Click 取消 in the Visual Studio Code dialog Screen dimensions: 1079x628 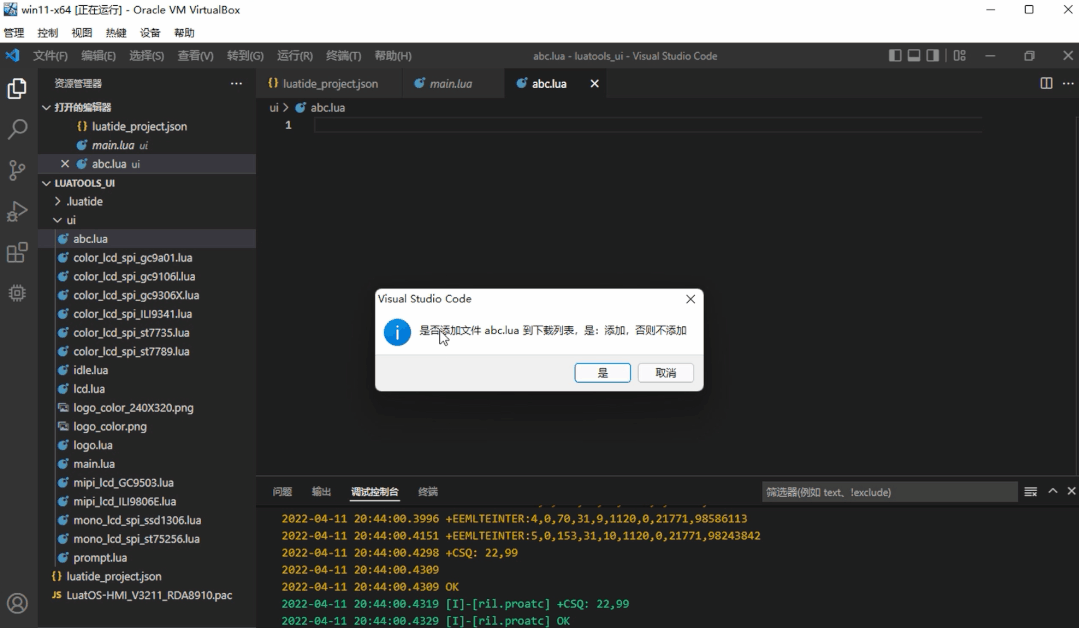coord(665,372)
